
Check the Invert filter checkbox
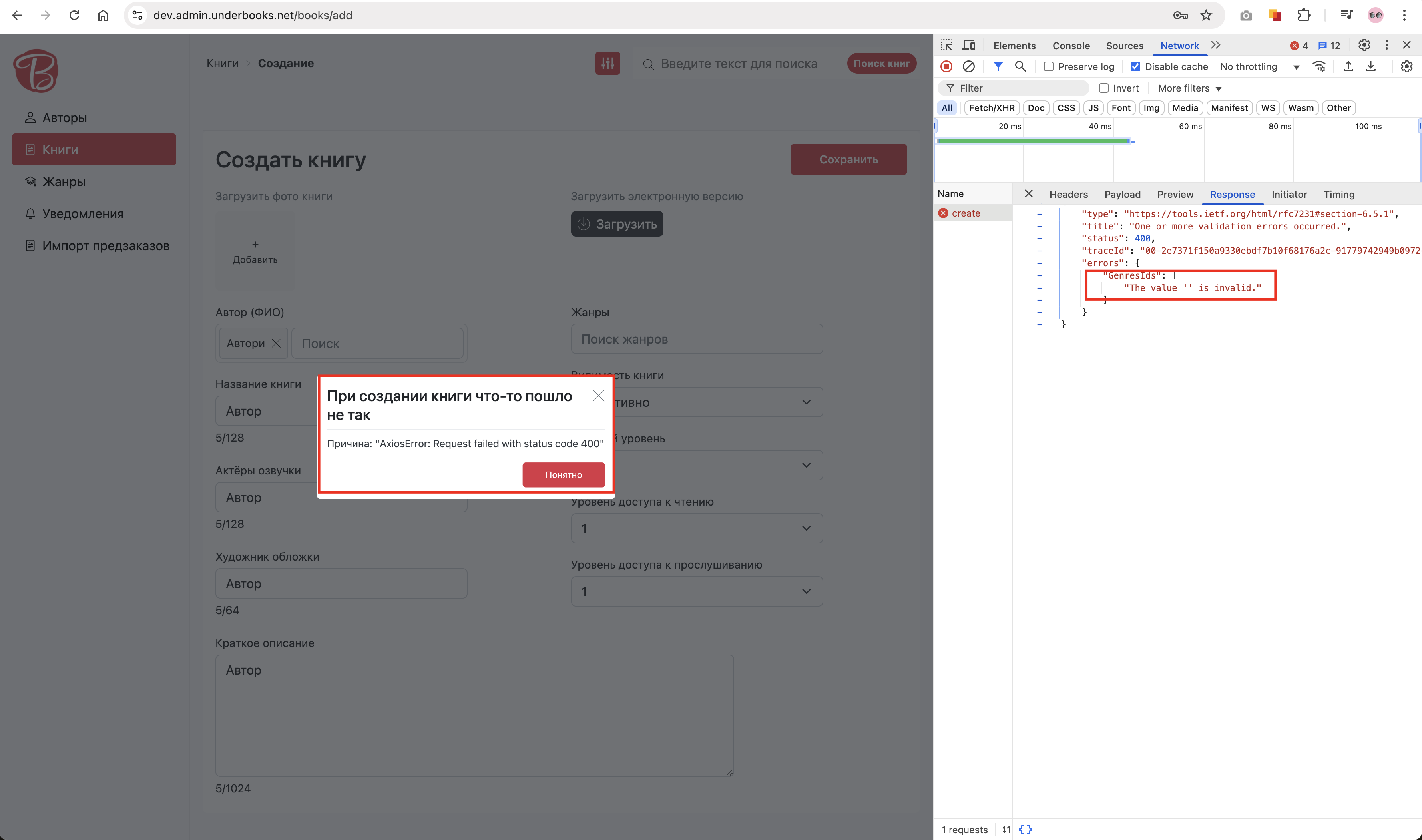point(1103,88)
